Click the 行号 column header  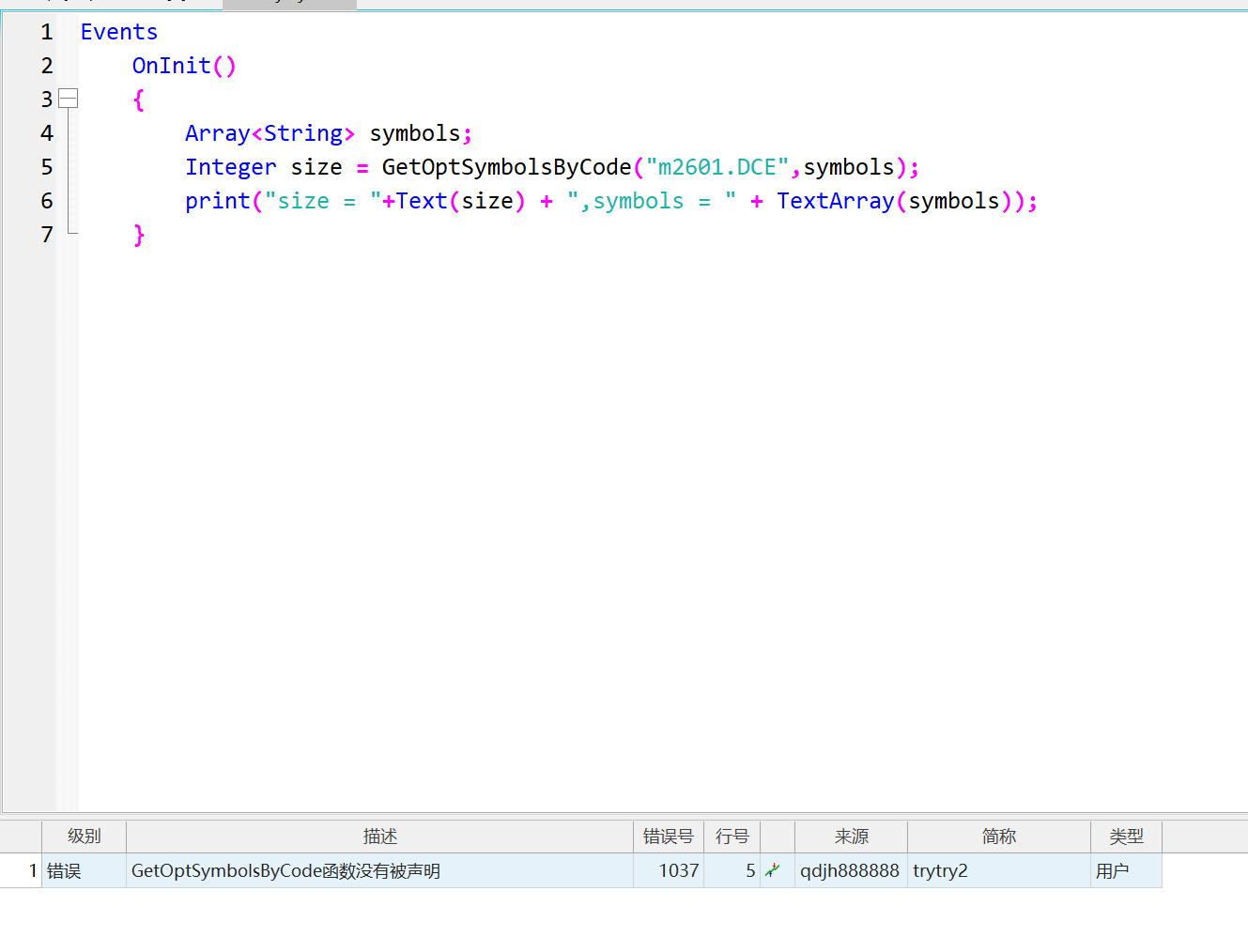(732, 836)
